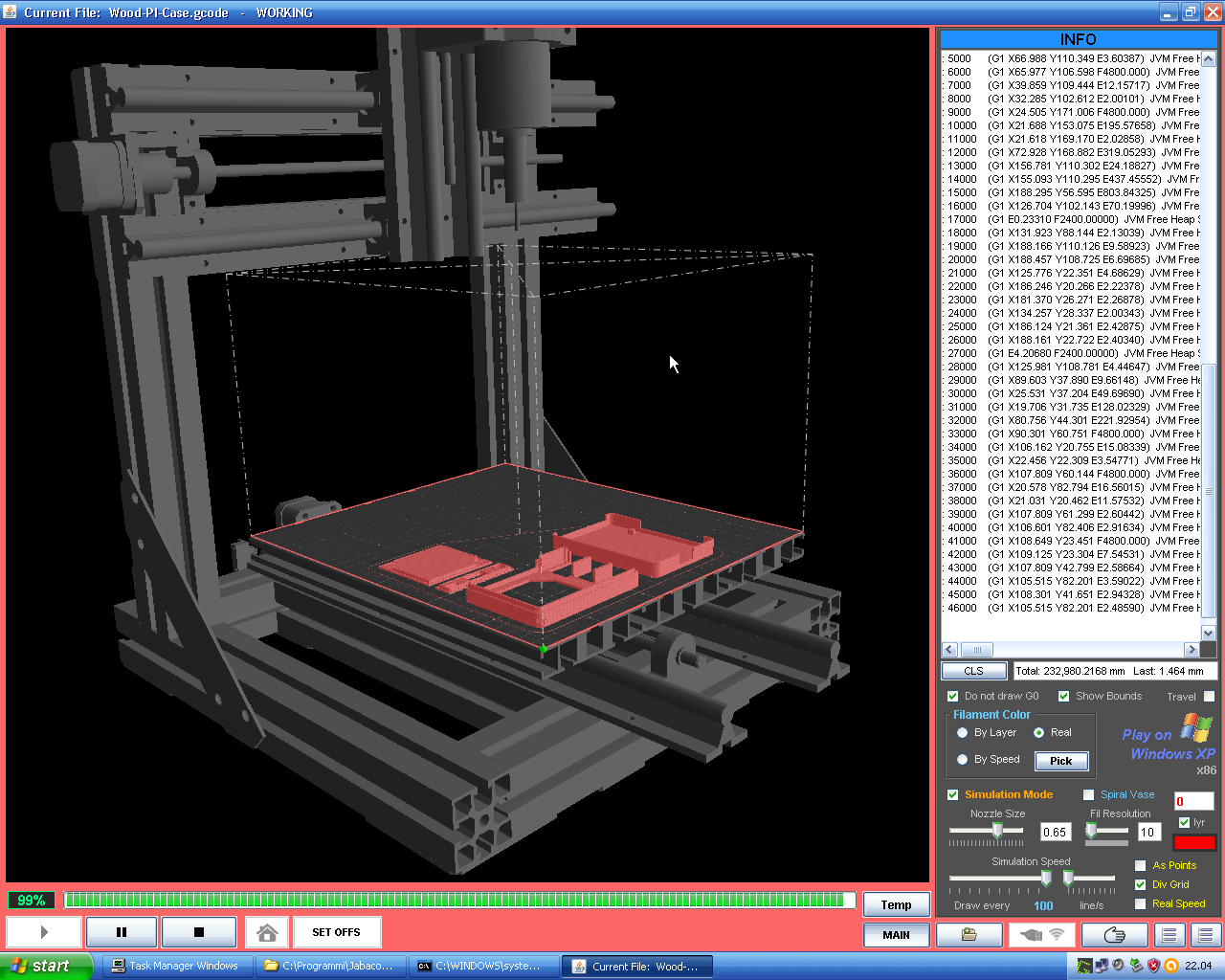This screenshot has height=980, width=1225.
Task: Select log line 46000 in the INFO list
Action: pyautogui.click(x=1071, y=608)
